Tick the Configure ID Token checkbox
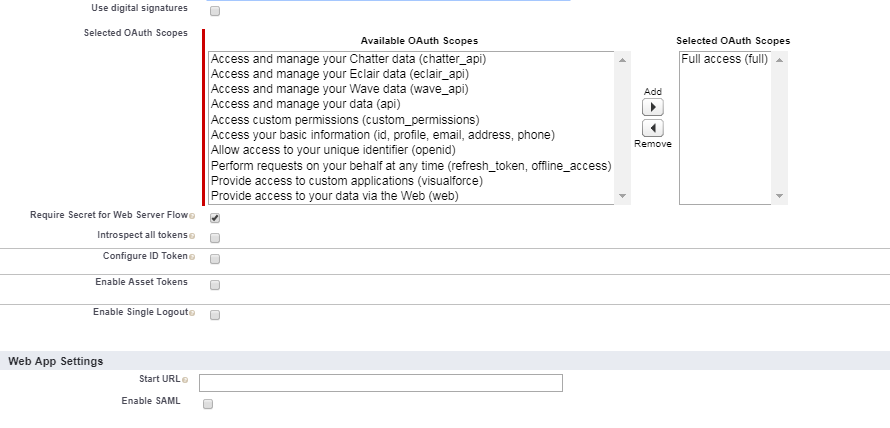The width and height of the screenshot is (890, 428). pyautogui.click(x=215, y=258)
